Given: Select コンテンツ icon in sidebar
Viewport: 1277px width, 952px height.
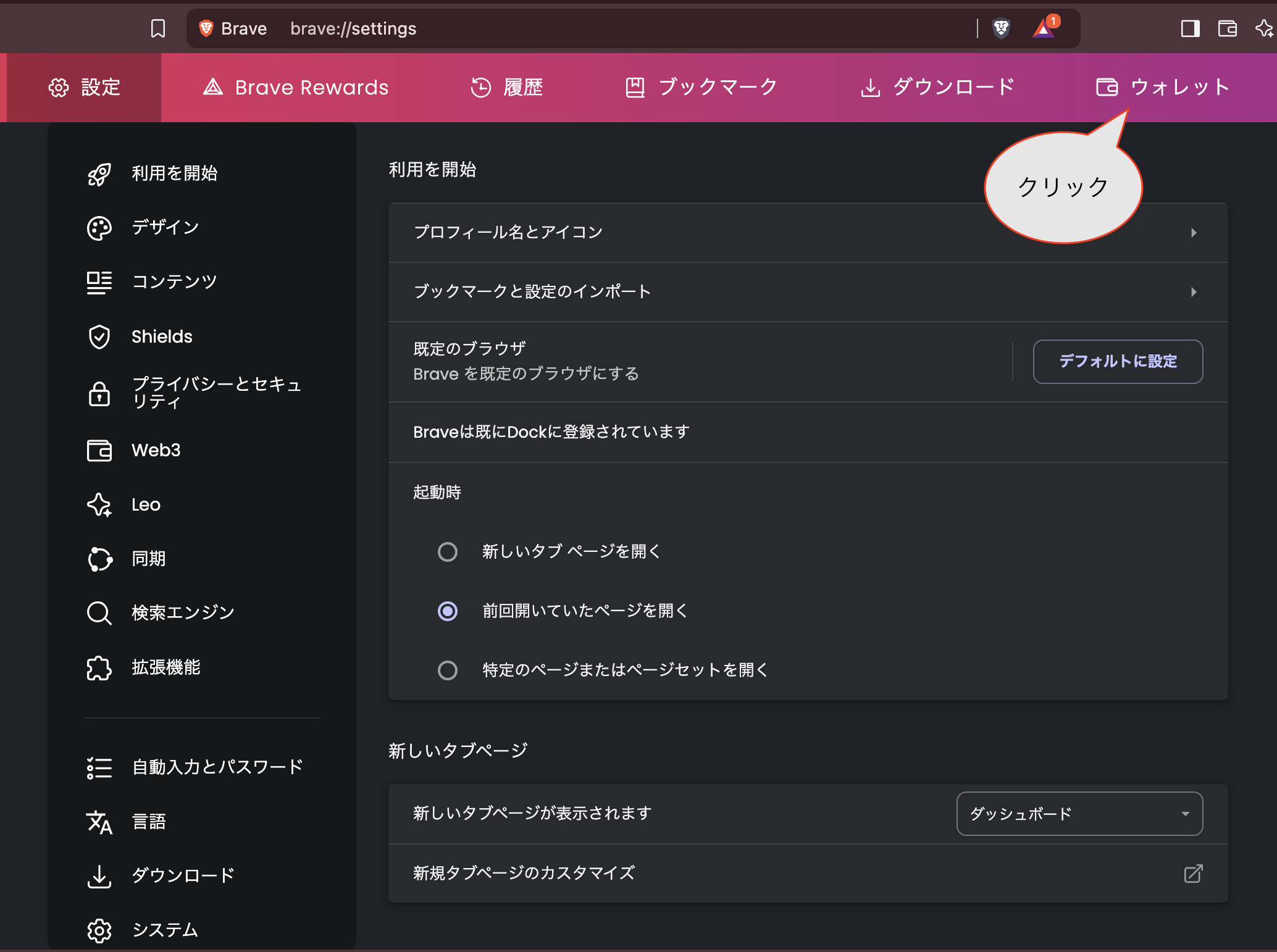Looking at the screenshot, I should (x=99, y=282).
